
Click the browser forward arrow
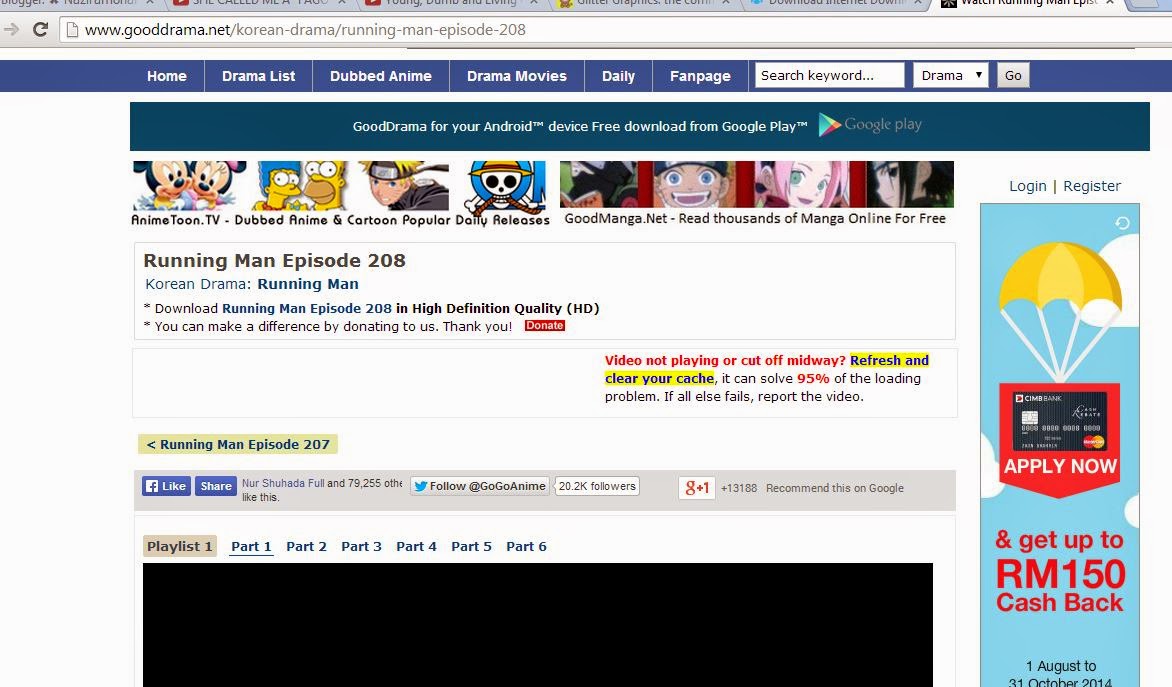11,29
